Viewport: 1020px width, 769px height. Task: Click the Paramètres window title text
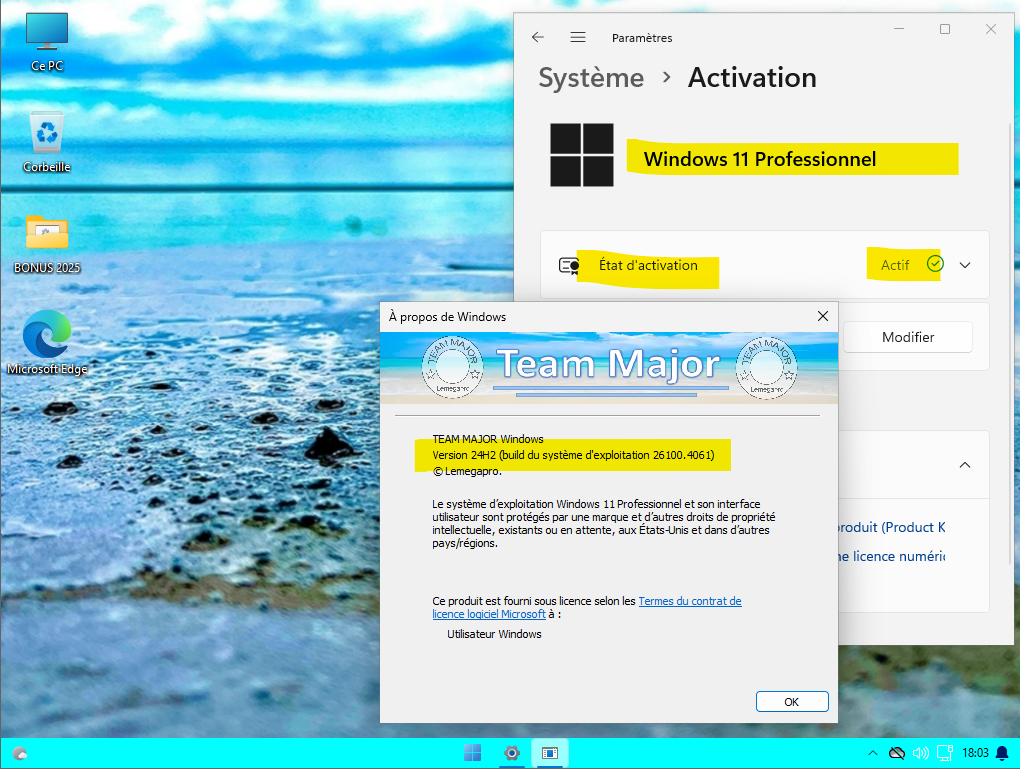click(x=642, y=38)
